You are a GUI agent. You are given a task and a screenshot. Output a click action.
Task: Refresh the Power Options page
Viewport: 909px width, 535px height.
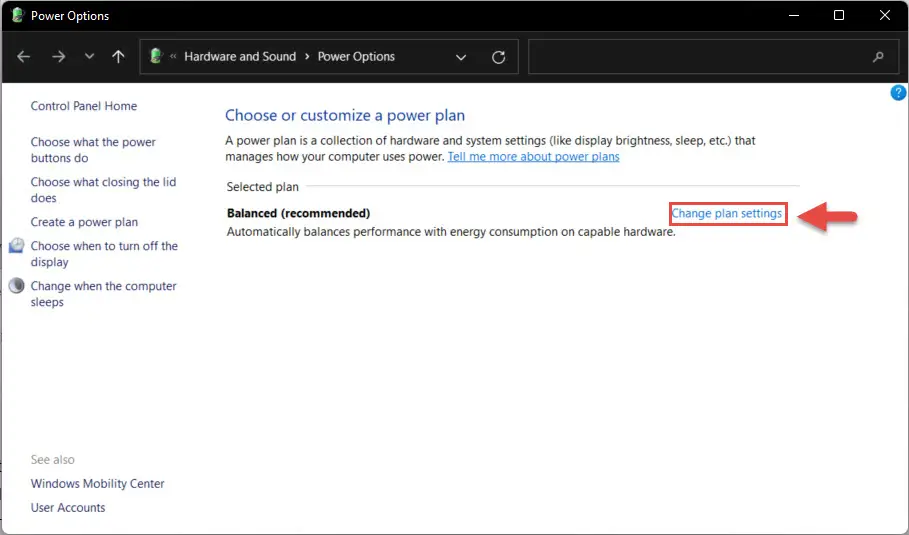[x=498, y=57]
